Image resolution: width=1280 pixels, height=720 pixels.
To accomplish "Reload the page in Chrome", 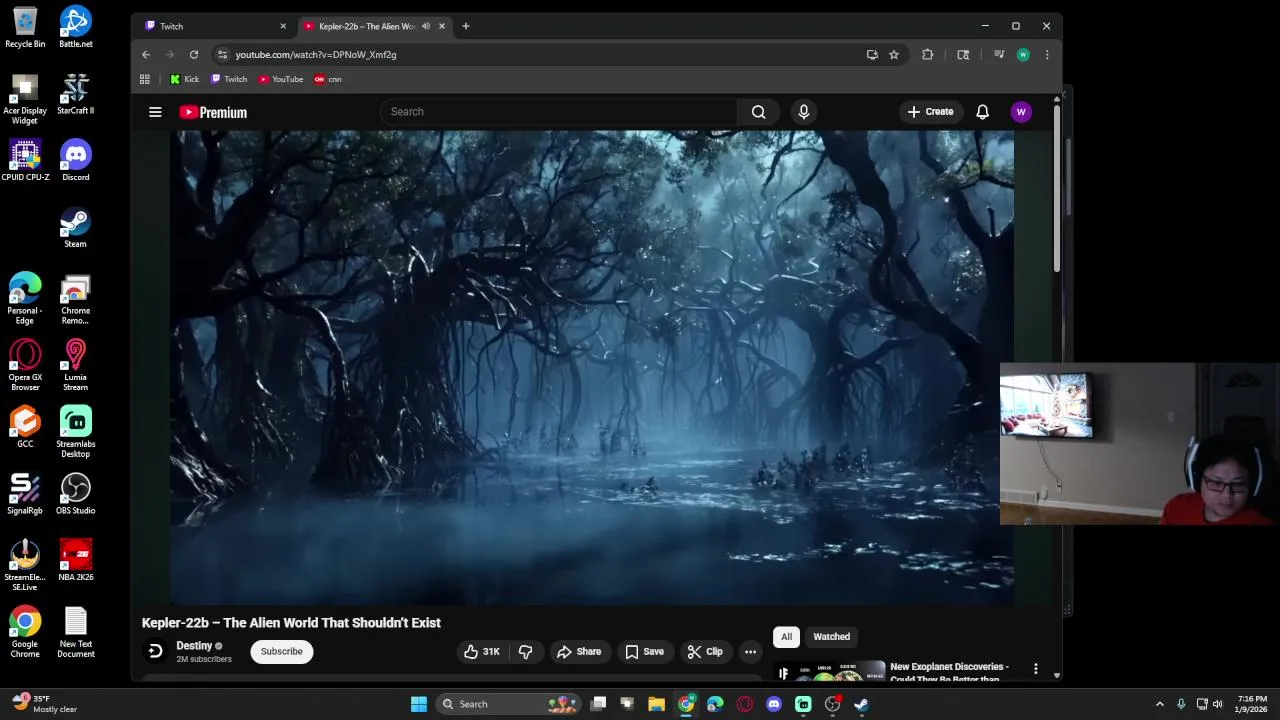I will click(194, 55).
